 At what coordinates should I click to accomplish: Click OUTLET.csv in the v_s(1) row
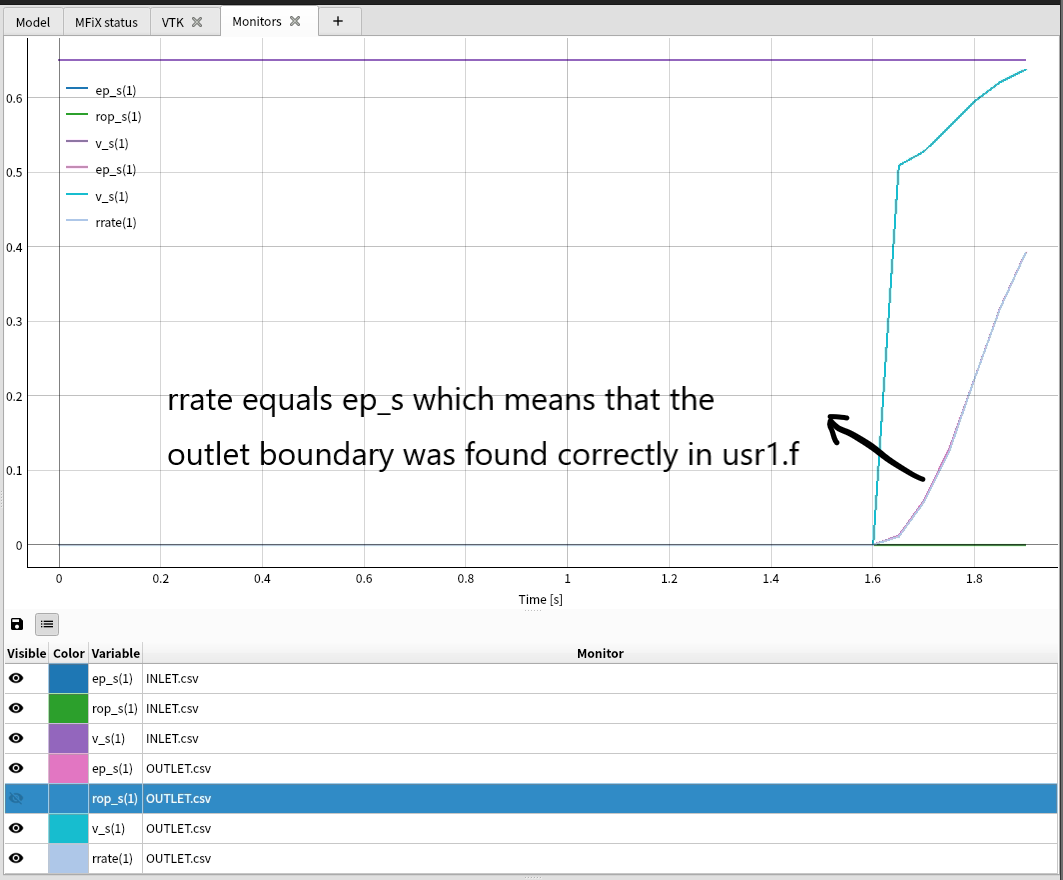pos(178,828)
